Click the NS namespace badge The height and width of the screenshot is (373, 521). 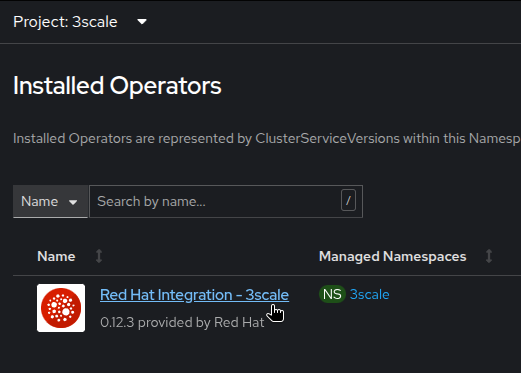coord(332,294)
